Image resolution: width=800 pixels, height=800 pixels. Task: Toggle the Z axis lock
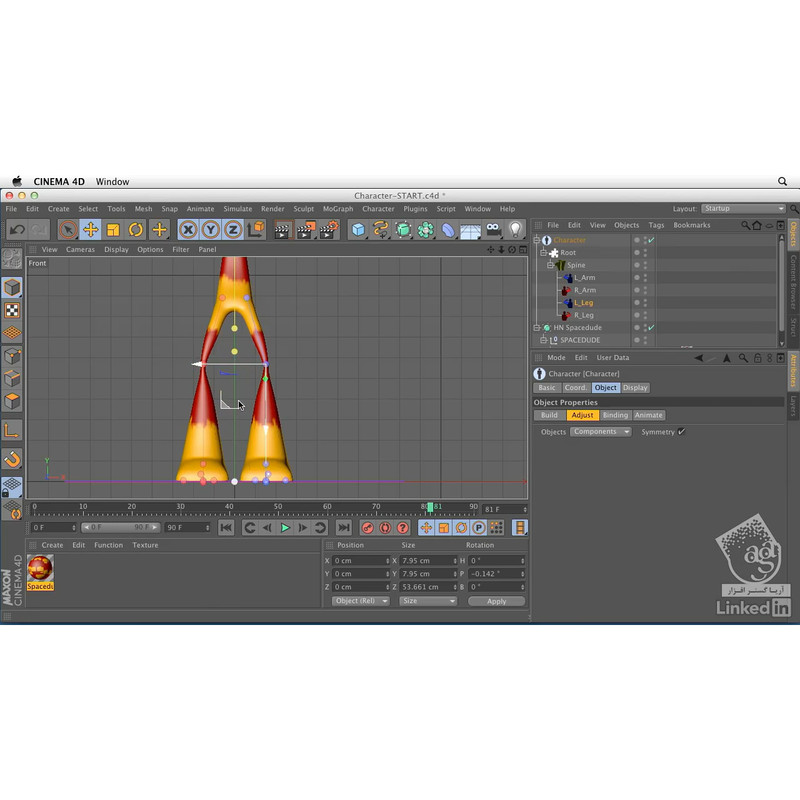point(233,230)
